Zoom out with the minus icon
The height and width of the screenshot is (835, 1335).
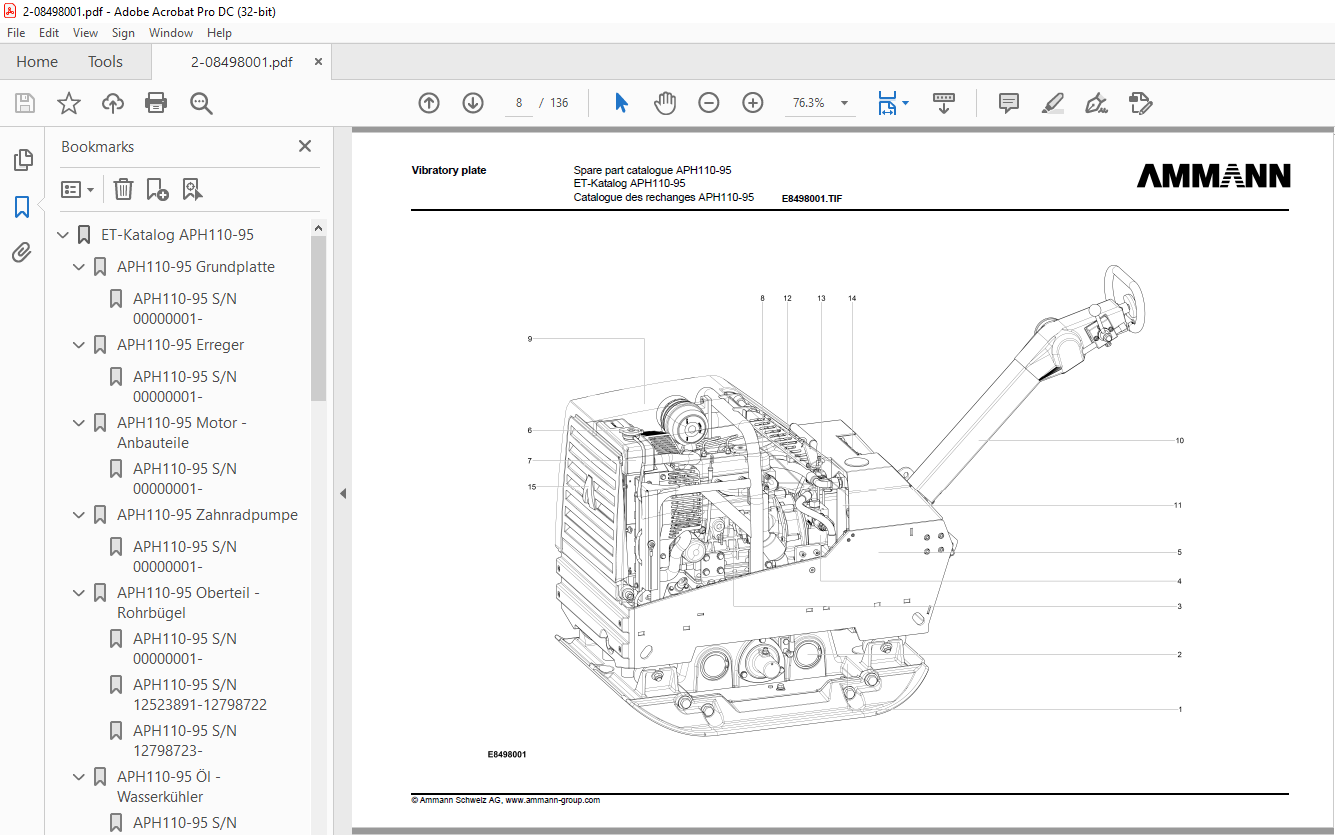coord(709,103)
